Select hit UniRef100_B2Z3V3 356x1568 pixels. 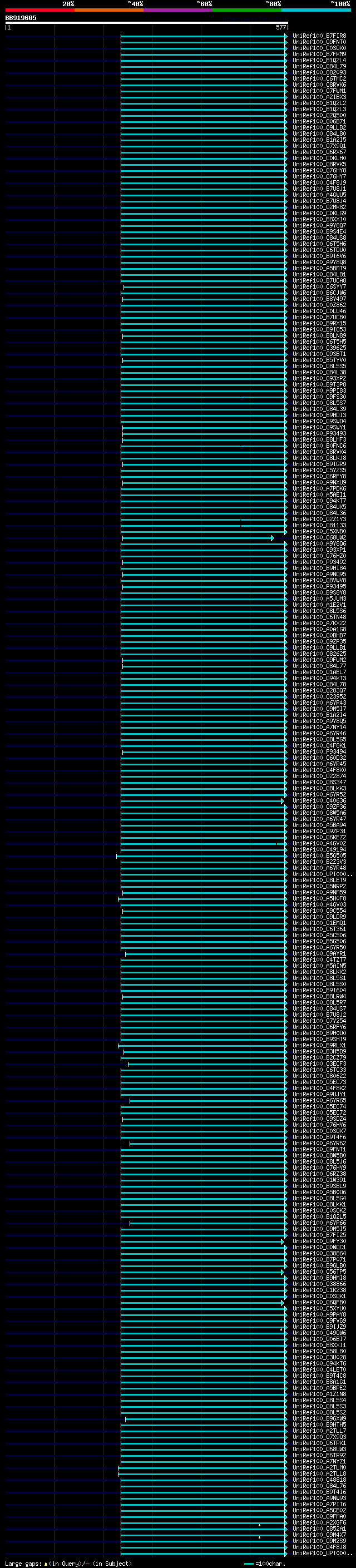319,862
